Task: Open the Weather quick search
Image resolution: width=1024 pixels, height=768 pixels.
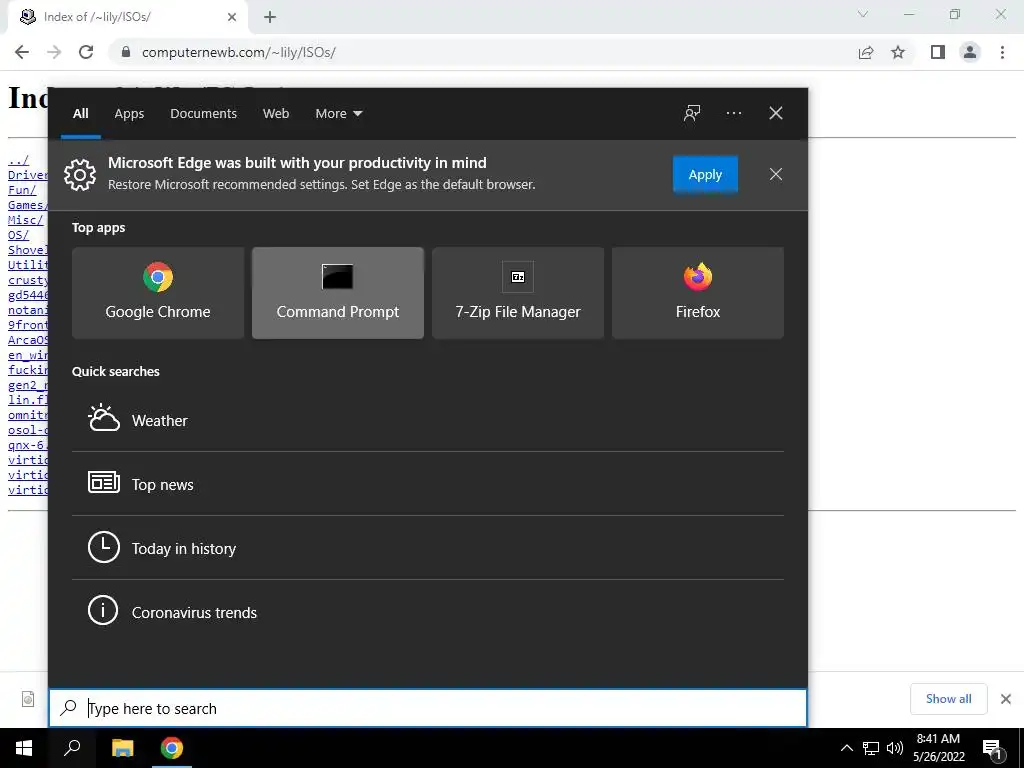Action: click(428, 421)
